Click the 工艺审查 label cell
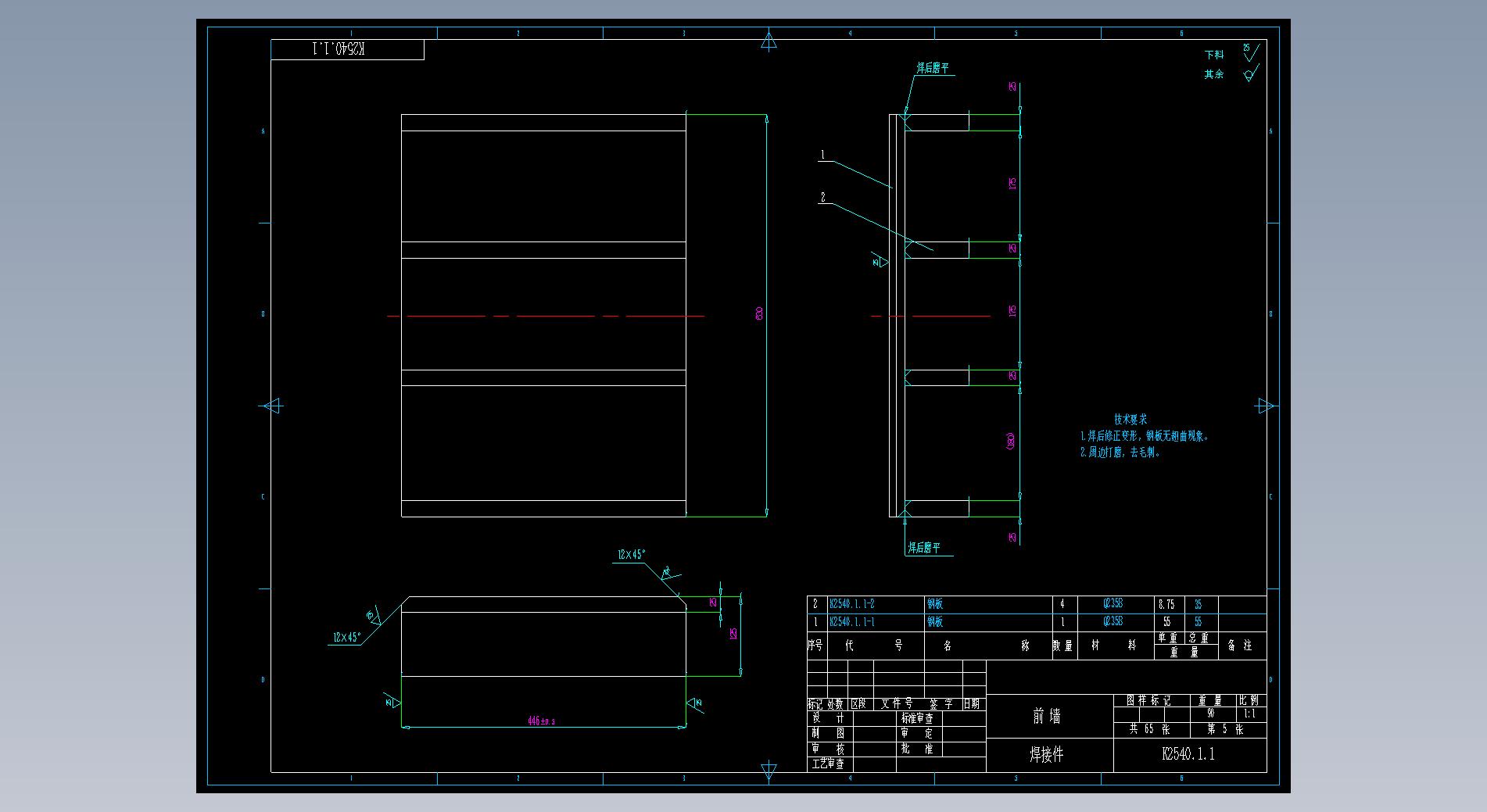The width and height of the screenshot is (1487, 812). tap(828, 764)
